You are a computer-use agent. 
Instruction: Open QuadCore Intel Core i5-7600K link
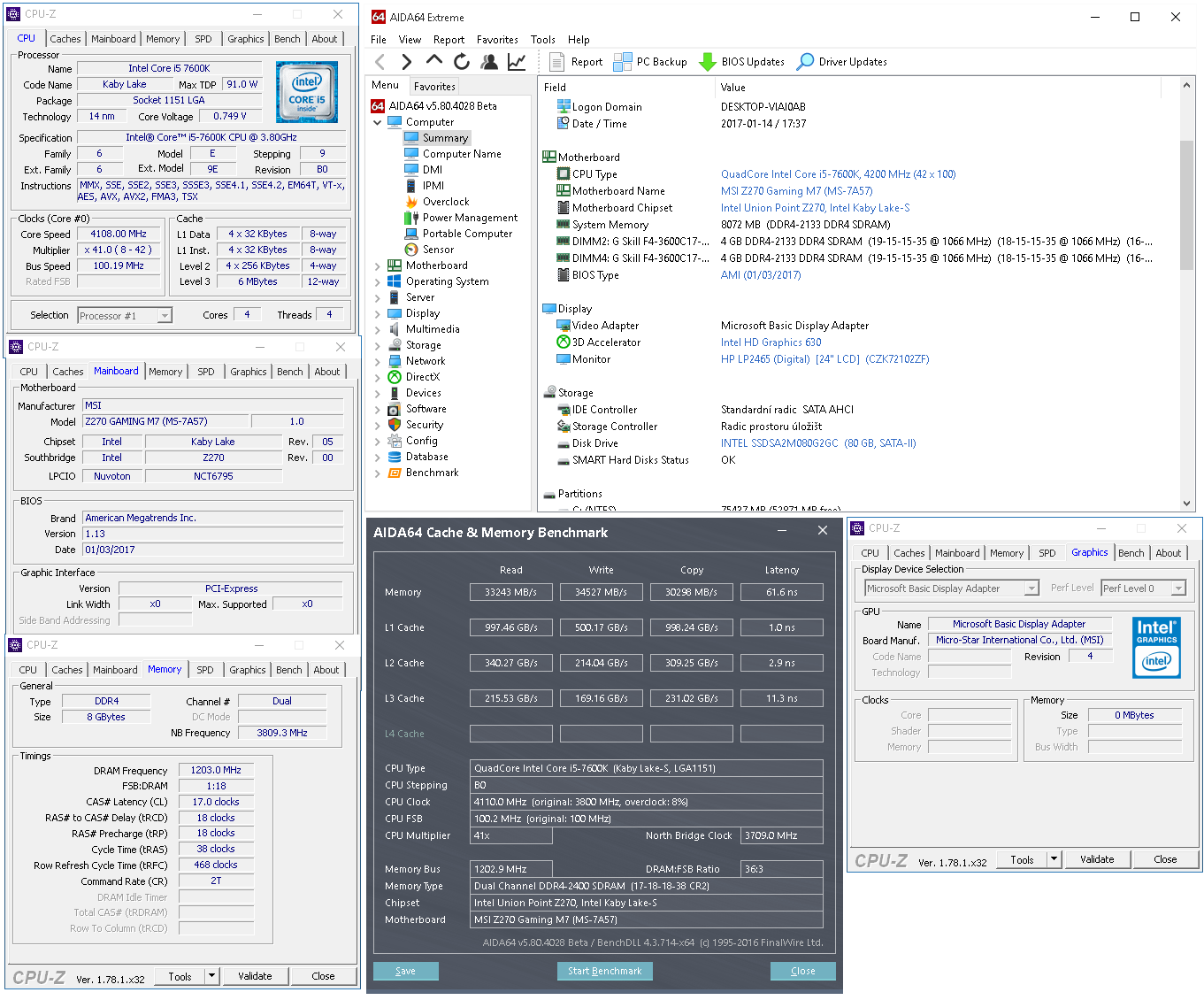[838, 174]
